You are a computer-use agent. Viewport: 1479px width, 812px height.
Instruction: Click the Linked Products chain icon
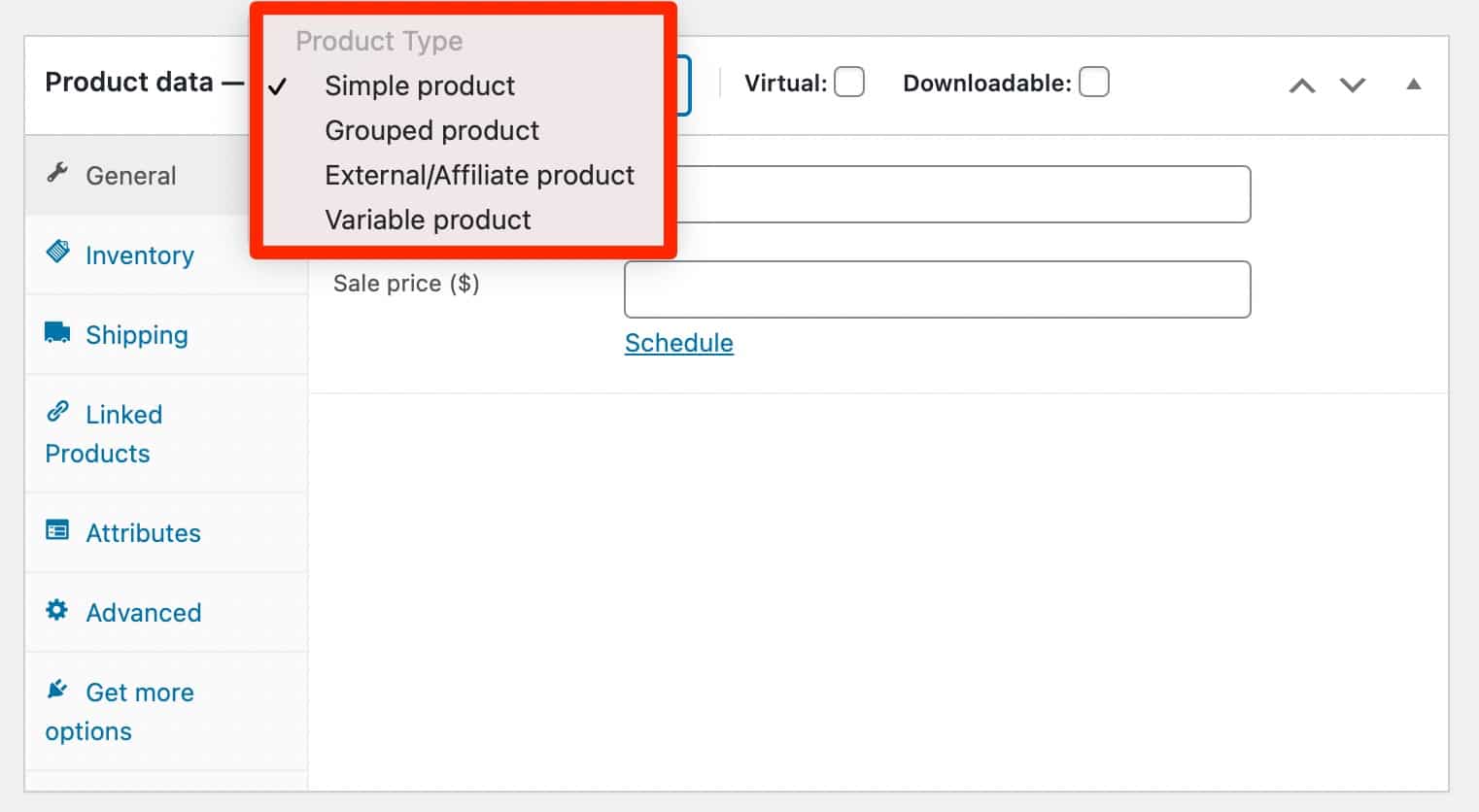tap(60, 413)
